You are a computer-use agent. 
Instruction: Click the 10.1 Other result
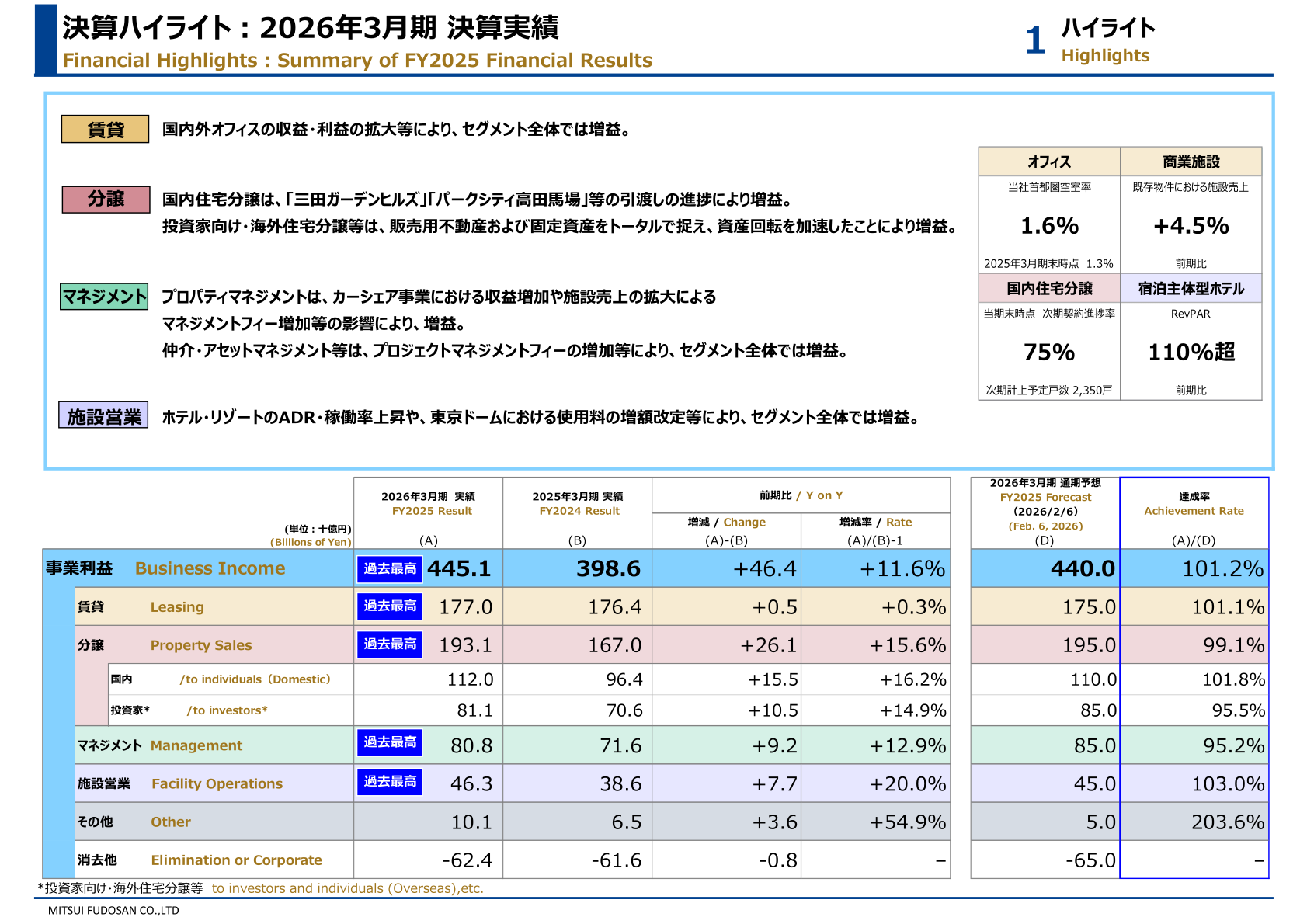coord(471,822)
